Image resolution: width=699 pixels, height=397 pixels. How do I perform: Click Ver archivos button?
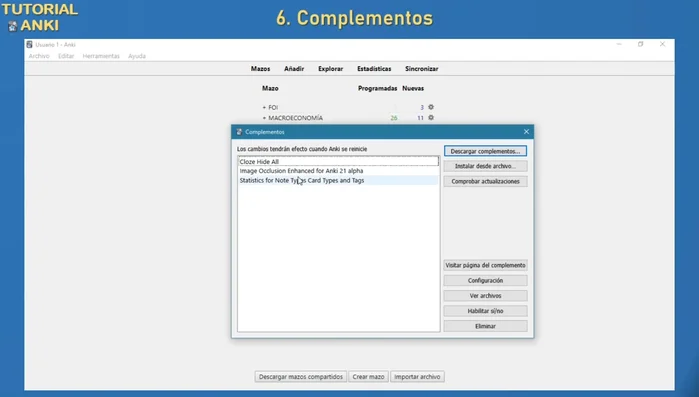coord(485,295)
